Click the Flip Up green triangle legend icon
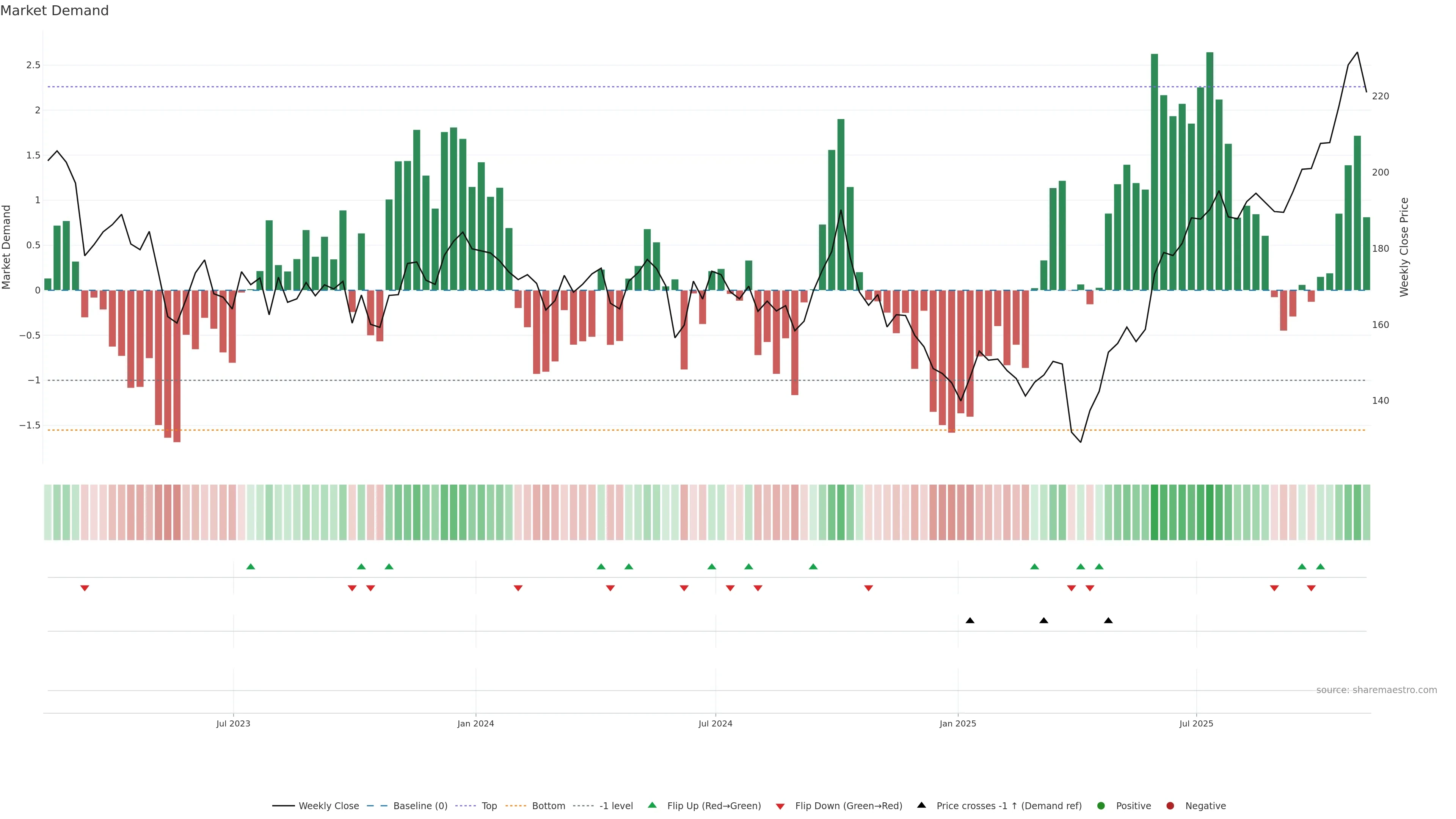 pyautogui.click(x=652, y=805)
